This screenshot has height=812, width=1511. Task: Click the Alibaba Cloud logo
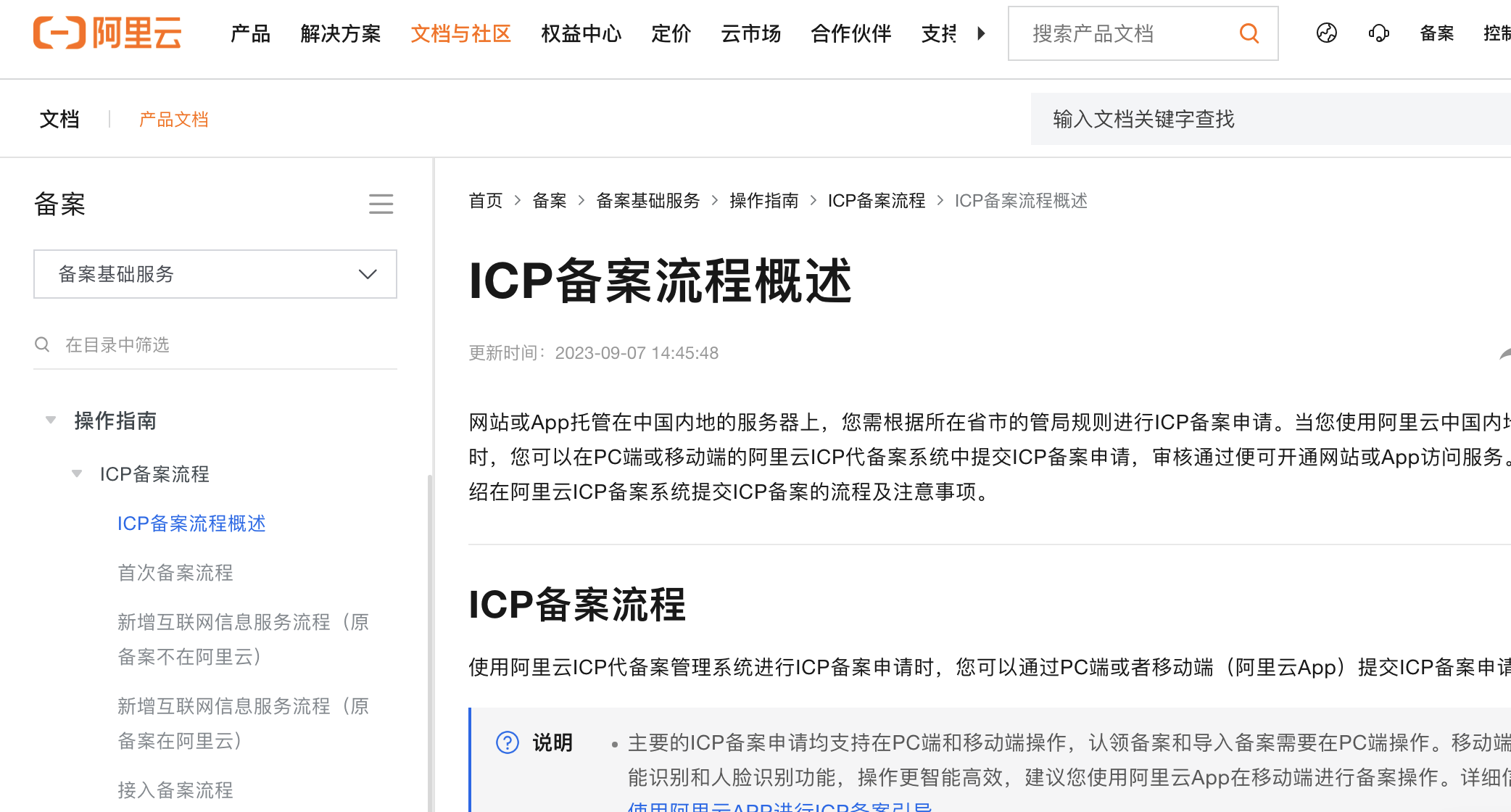pos(107,33)
